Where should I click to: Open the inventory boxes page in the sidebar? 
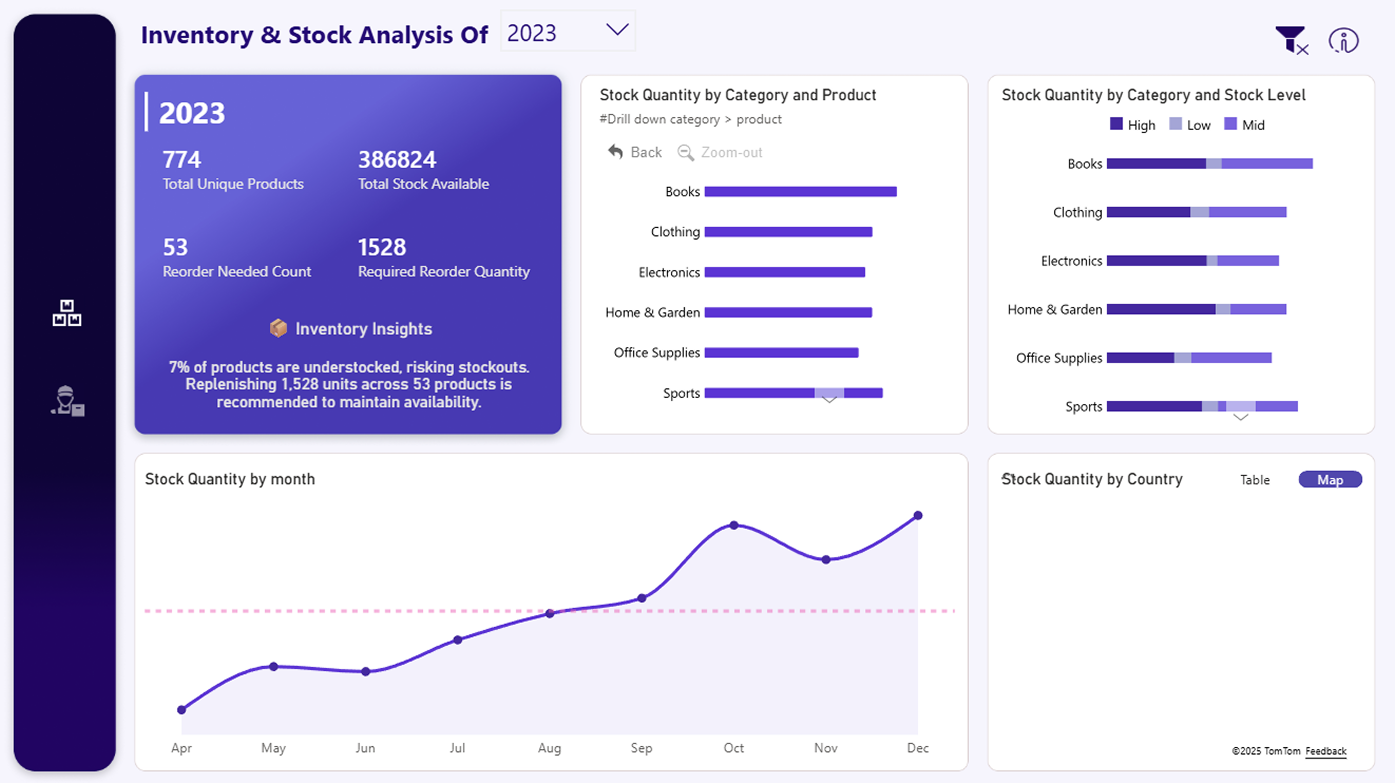[x=67, y=314]
